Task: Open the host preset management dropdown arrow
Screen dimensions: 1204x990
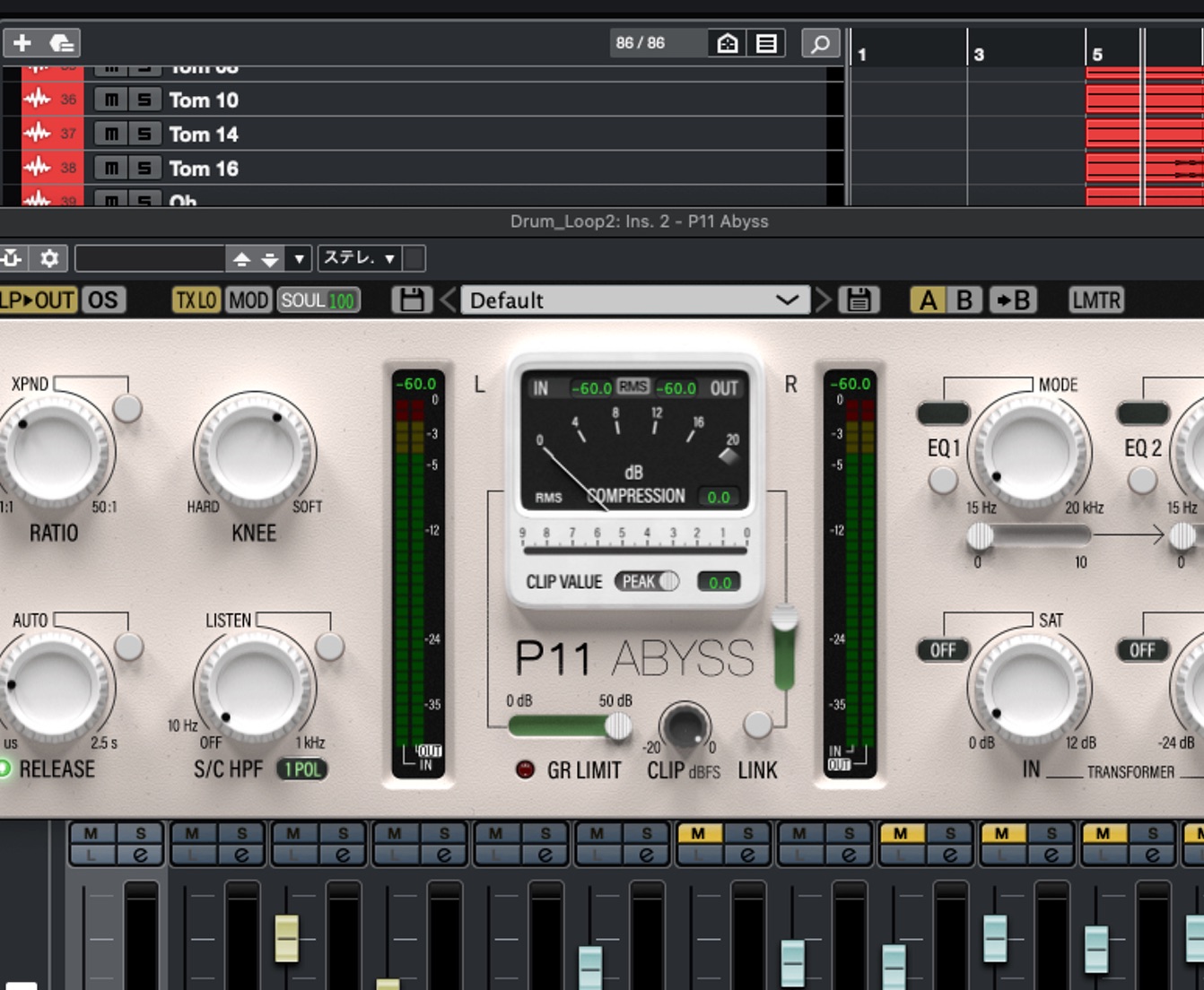Action: point(299,259)
